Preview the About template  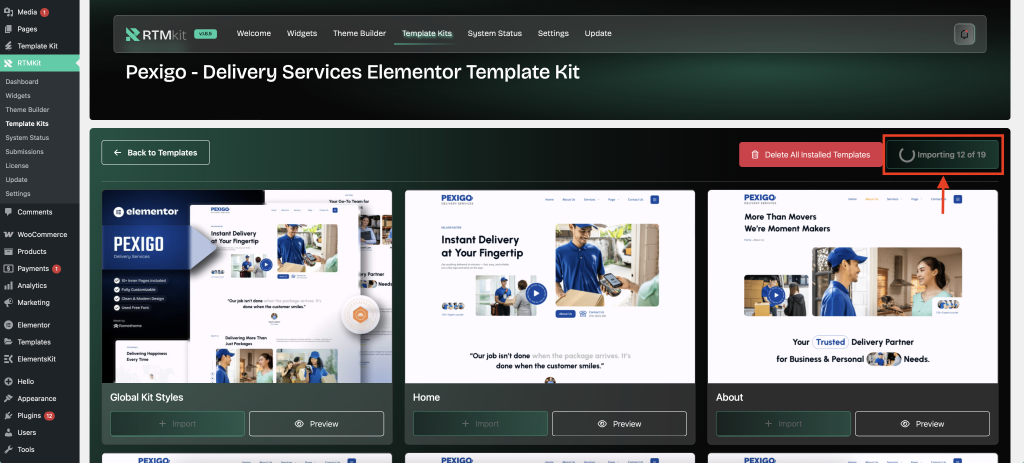point(923,424)
